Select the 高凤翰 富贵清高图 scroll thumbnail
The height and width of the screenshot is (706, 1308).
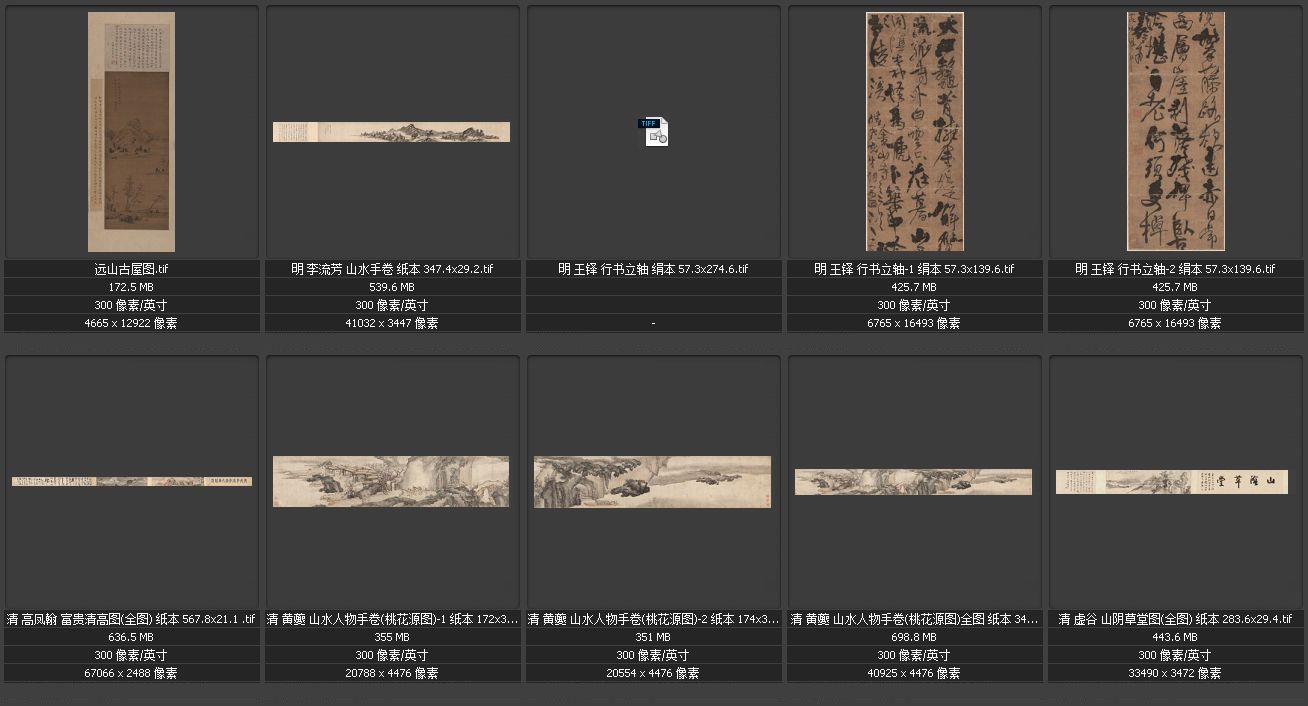coord(131,481)
